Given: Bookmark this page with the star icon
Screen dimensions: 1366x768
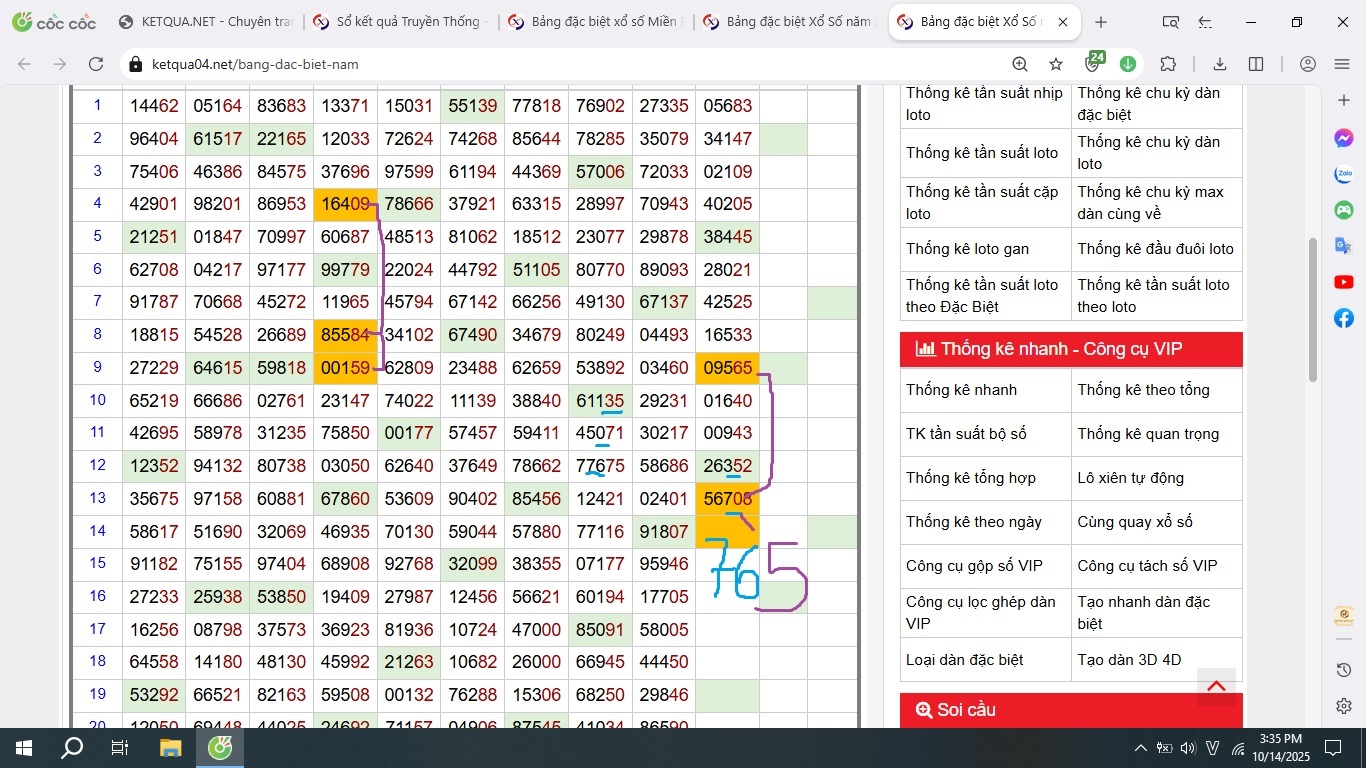Looking at the screenshot, I should coord(1056,64).
